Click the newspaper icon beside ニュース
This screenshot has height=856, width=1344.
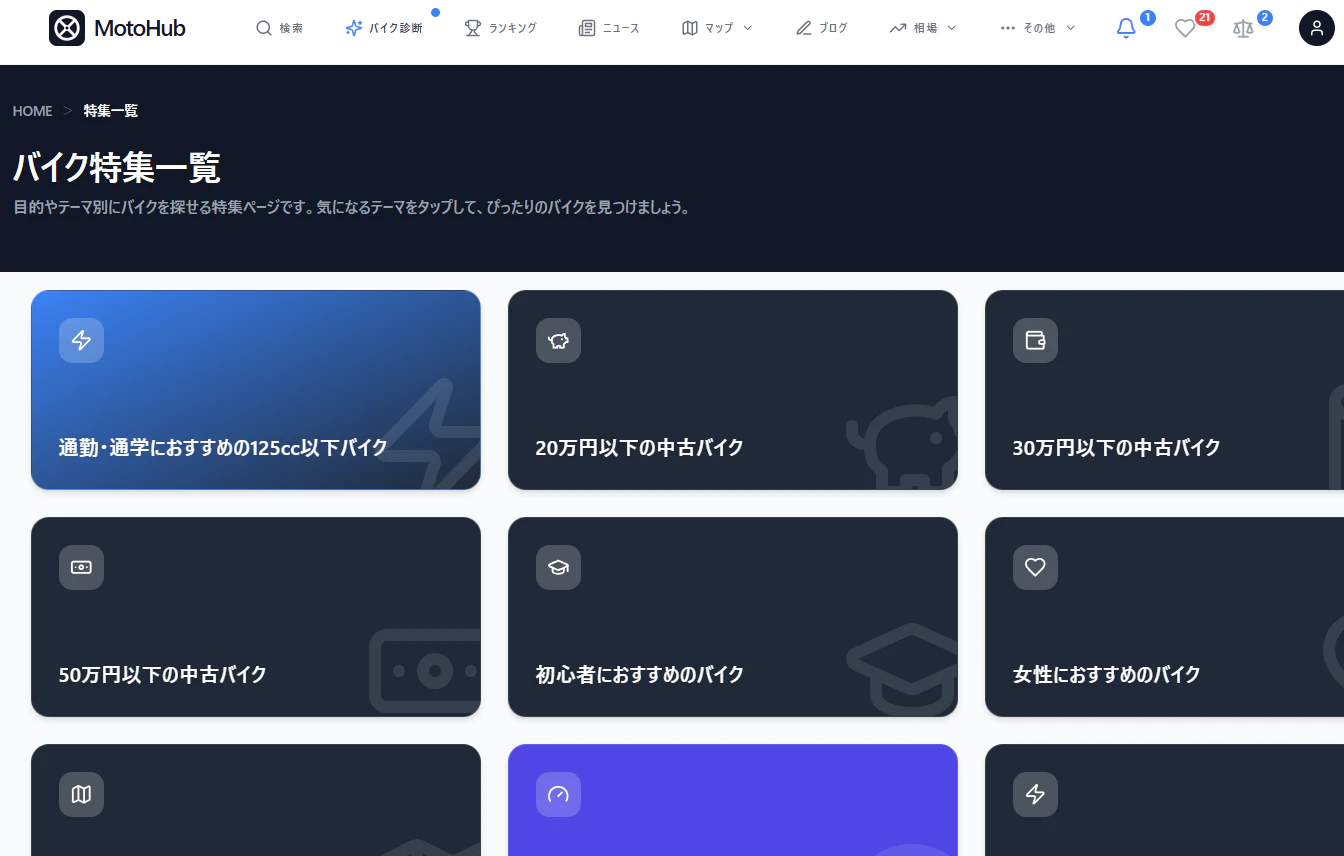click(587, 28)
